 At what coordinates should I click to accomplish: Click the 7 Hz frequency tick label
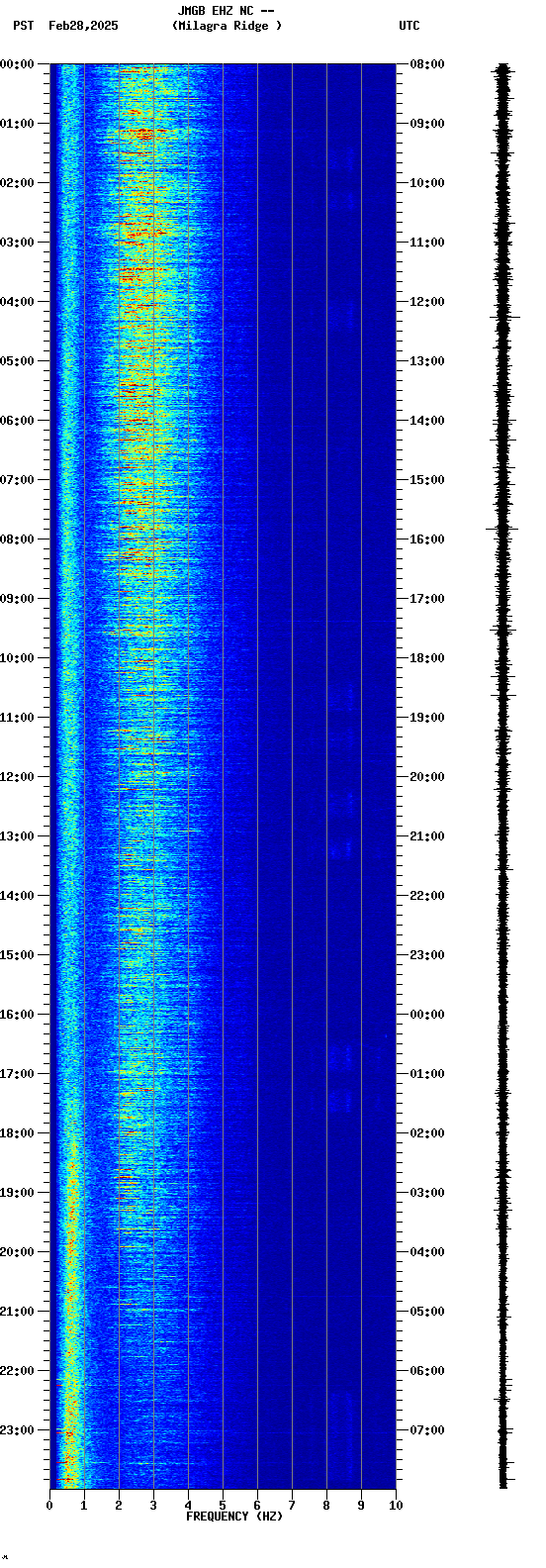coord(292,1506)
